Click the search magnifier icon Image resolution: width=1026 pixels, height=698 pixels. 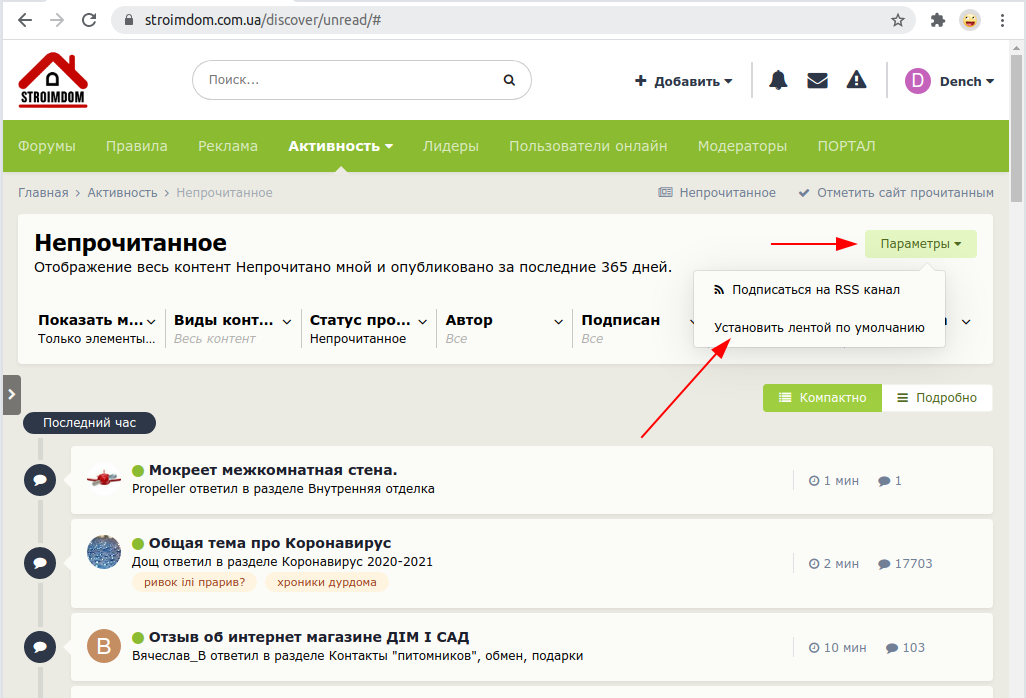tap(509, 80)
